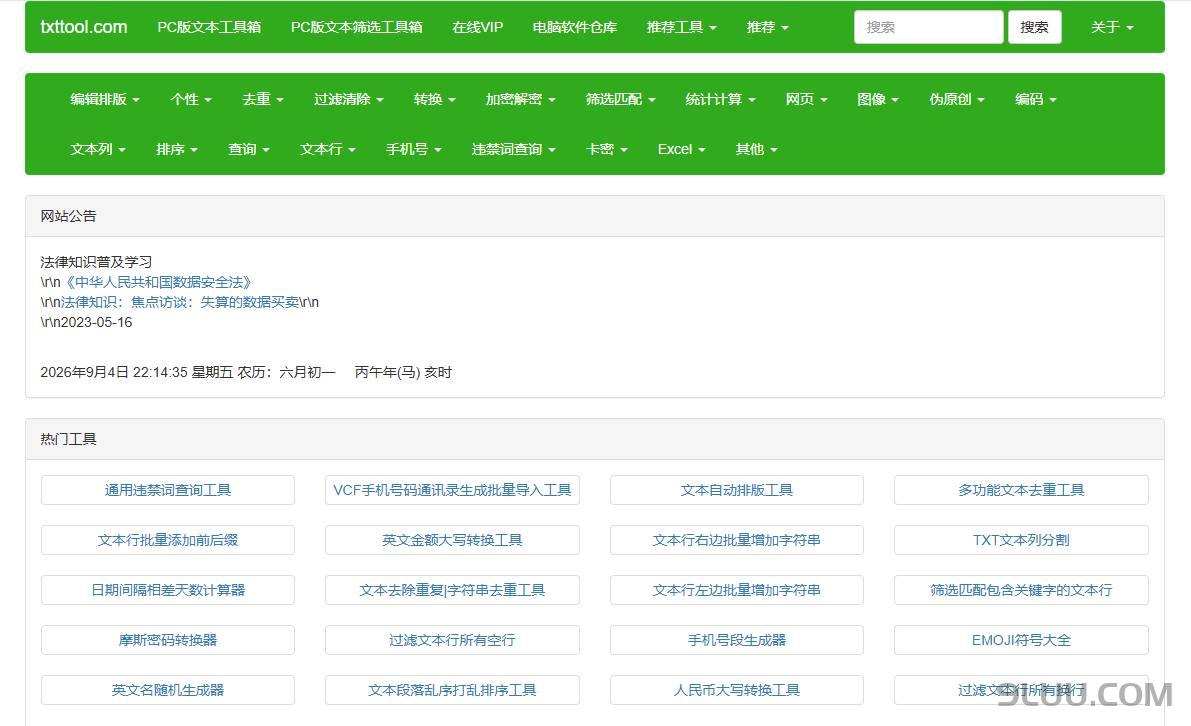
Task: Open the 图像 dropdown menu
Action: click(877, 99)
